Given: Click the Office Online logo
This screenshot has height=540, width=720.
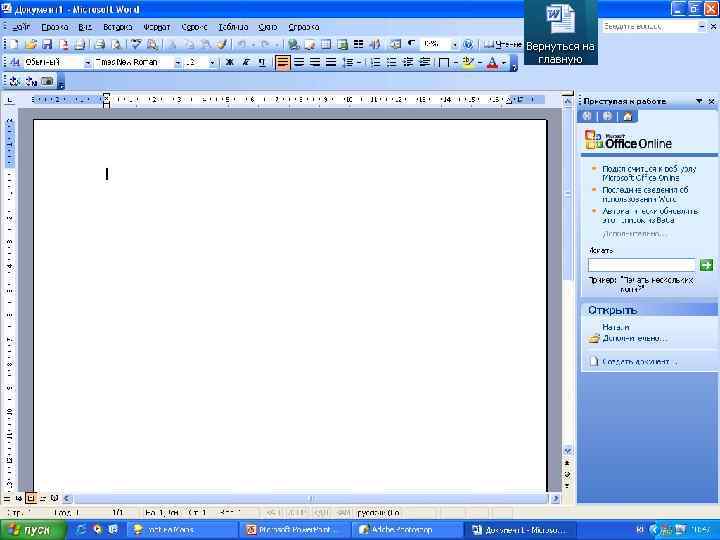Looking at the screenshot, I should point(628,140).
